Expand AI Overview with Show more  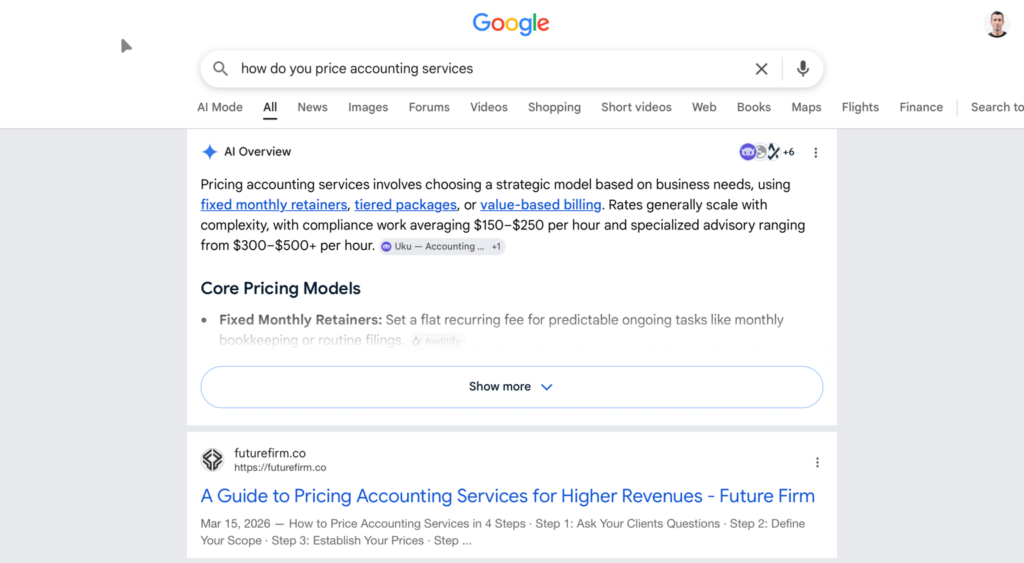[511, 387]
